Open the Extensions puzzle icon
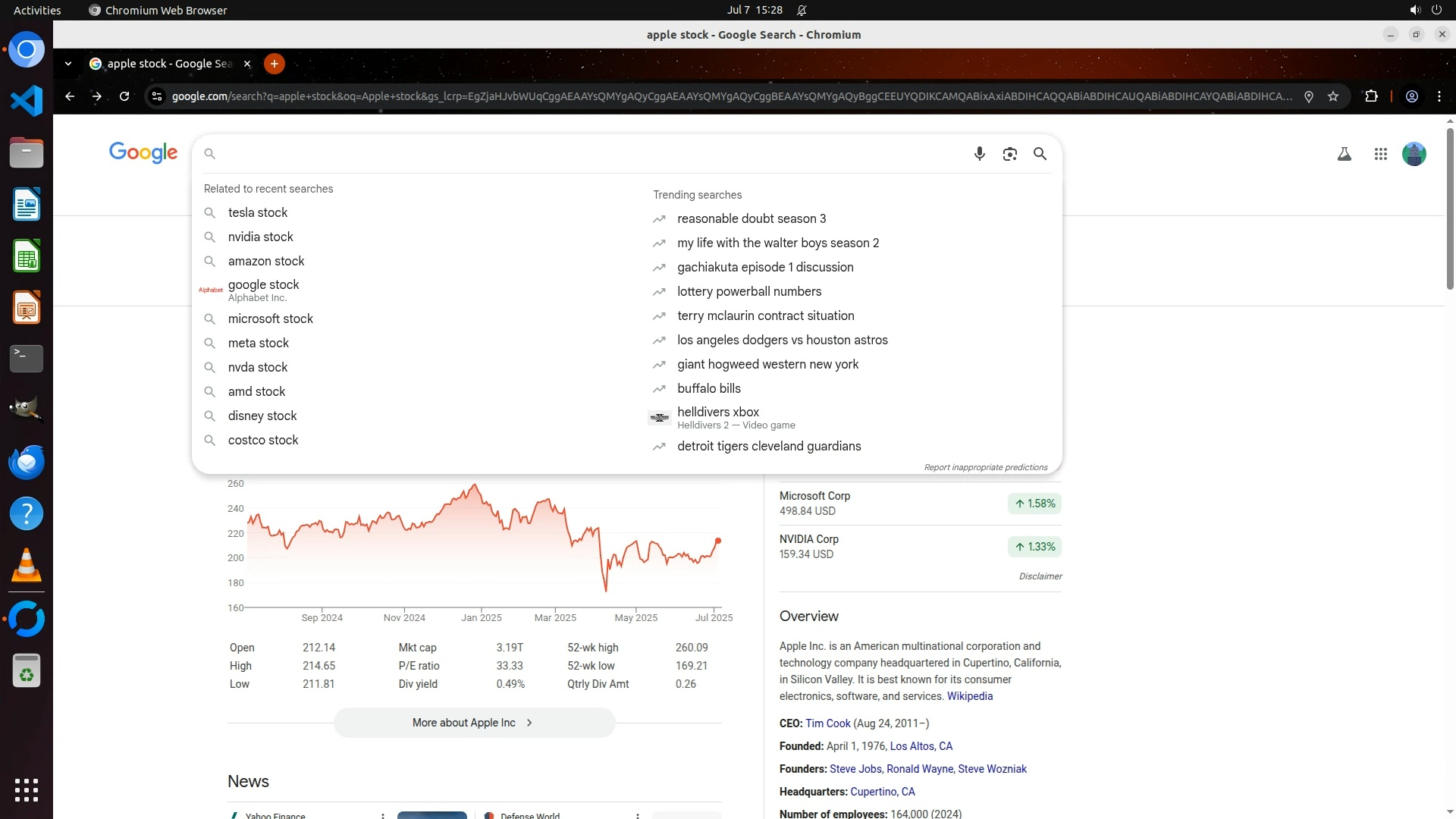This screenshot has width=1456, height=819. click(x=1371, y=96)
